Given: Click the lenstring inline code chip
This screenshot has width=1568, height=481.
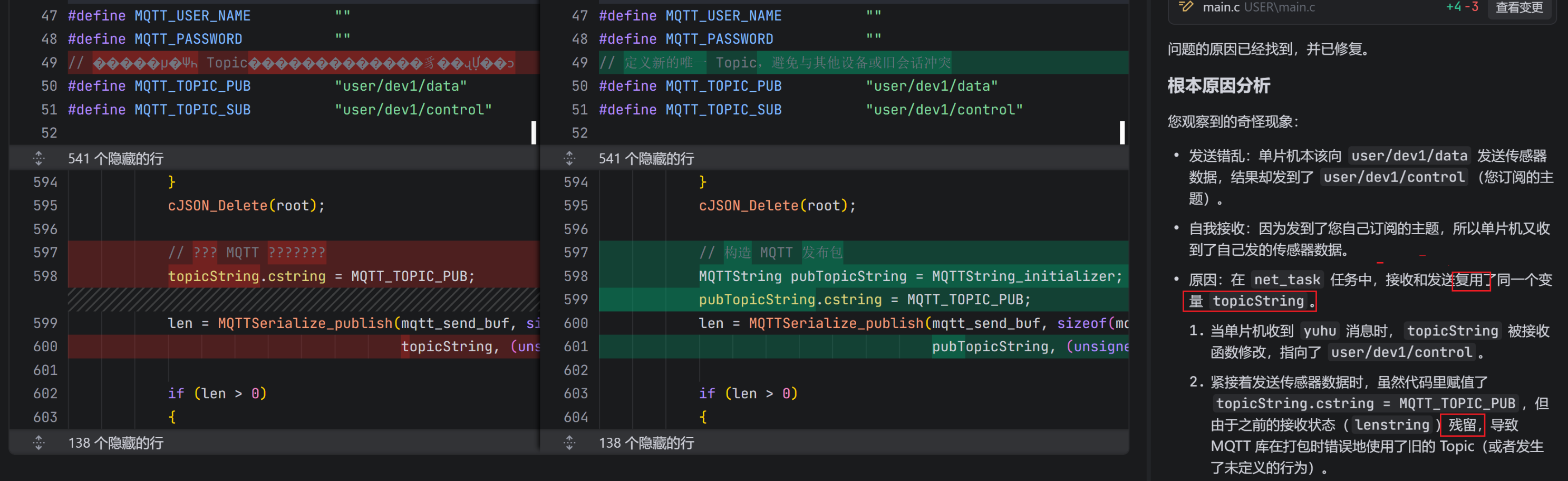Looking at the screenshot, I should 1391,425.
